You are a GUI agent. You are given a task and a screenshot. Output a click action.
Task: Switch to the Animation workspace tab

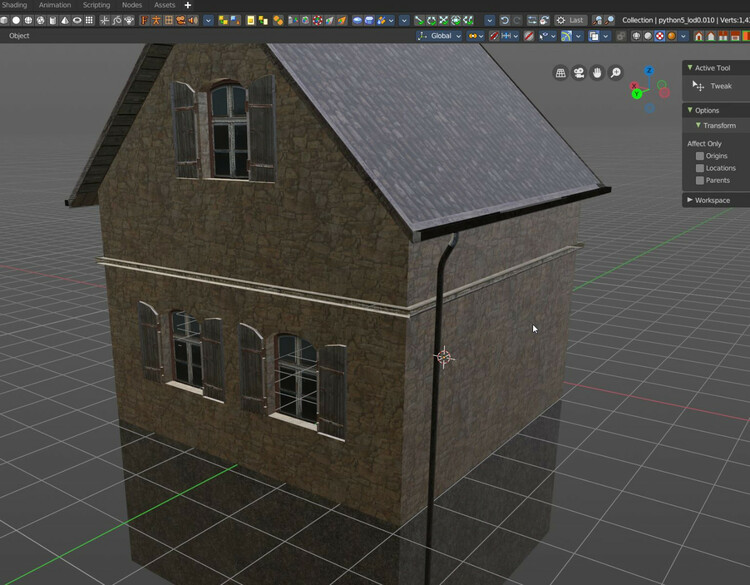click(x=55, y=5)
